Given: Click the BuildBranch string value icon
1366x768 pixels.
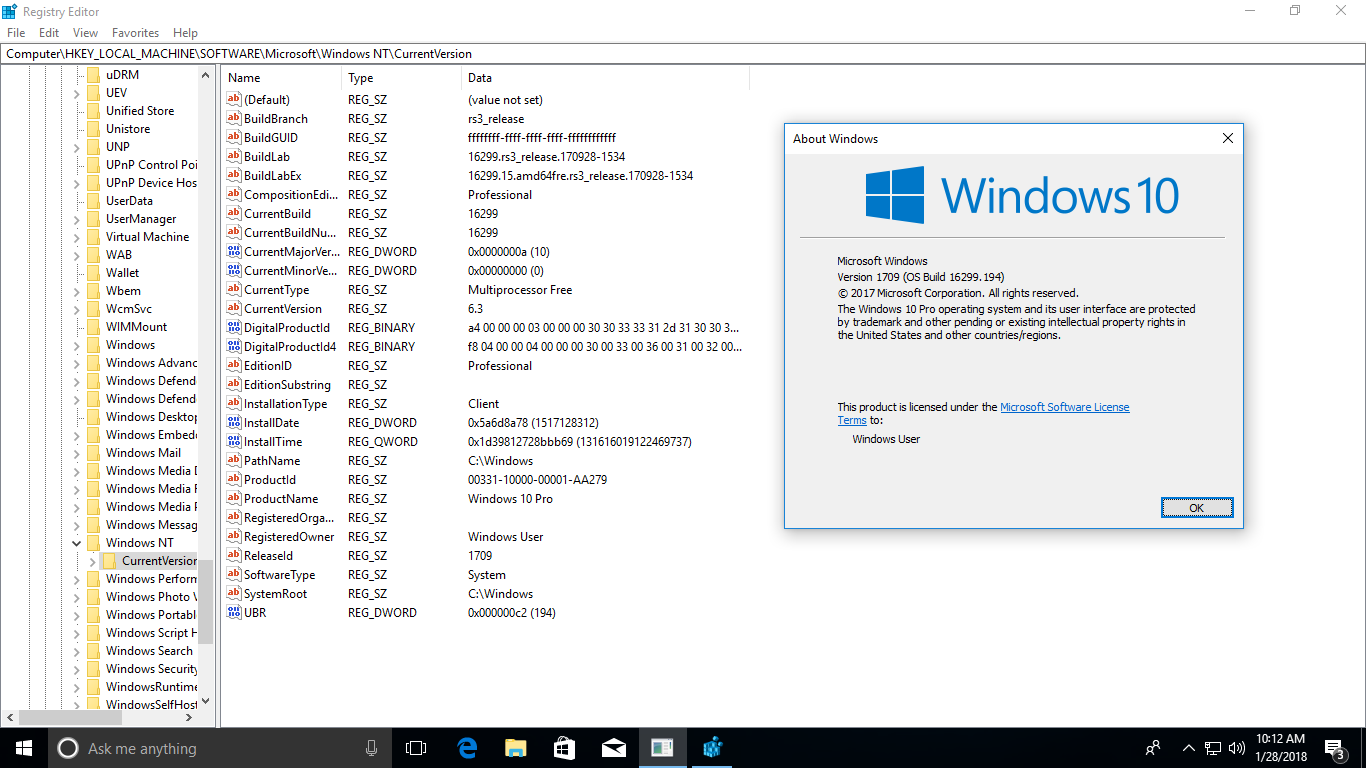Looking at the screenshot, I should pos(234,118).
